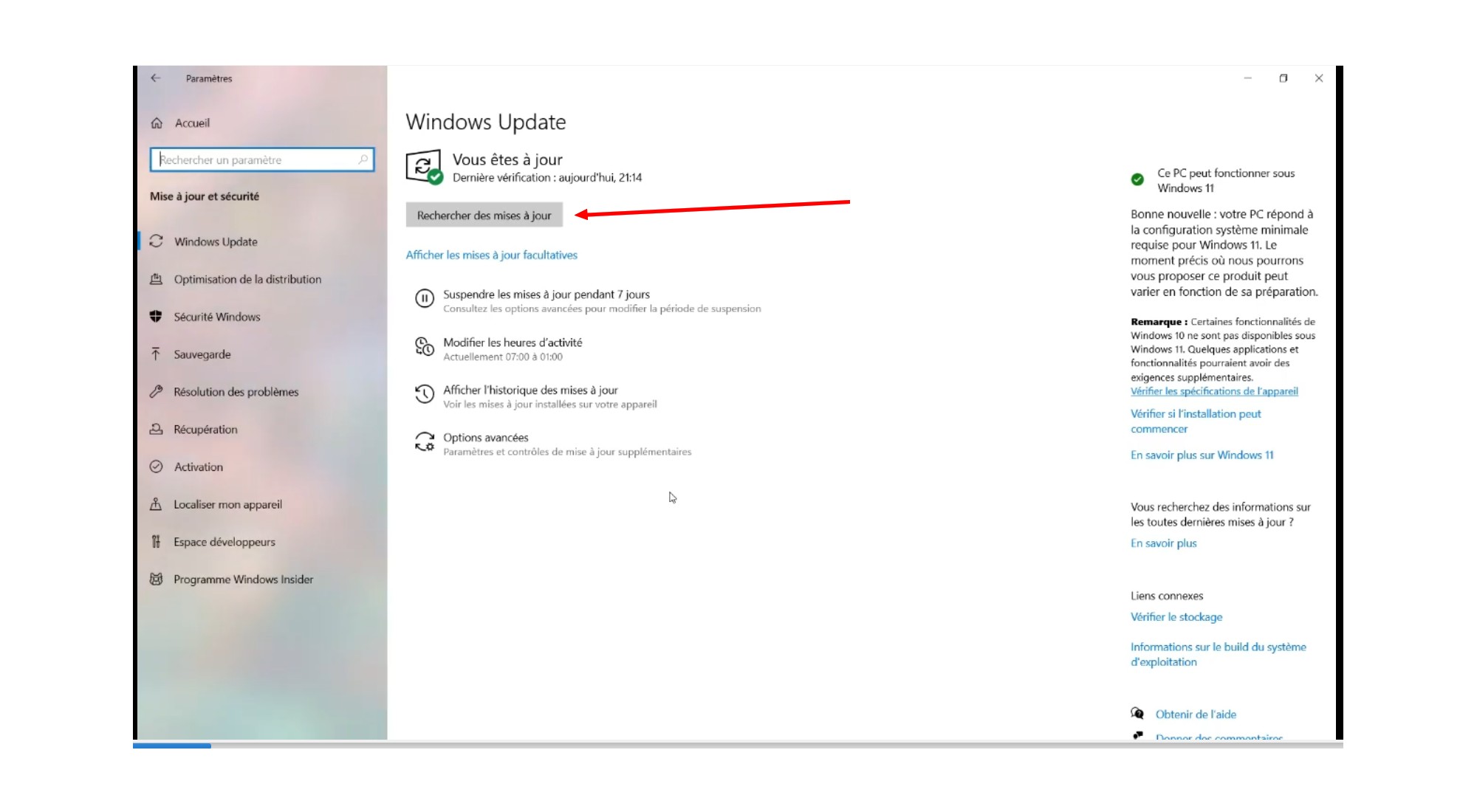Open En savoir plus sur Windows 11
The width and height of the screenshot is (1477, 812).
[1202, 455]
